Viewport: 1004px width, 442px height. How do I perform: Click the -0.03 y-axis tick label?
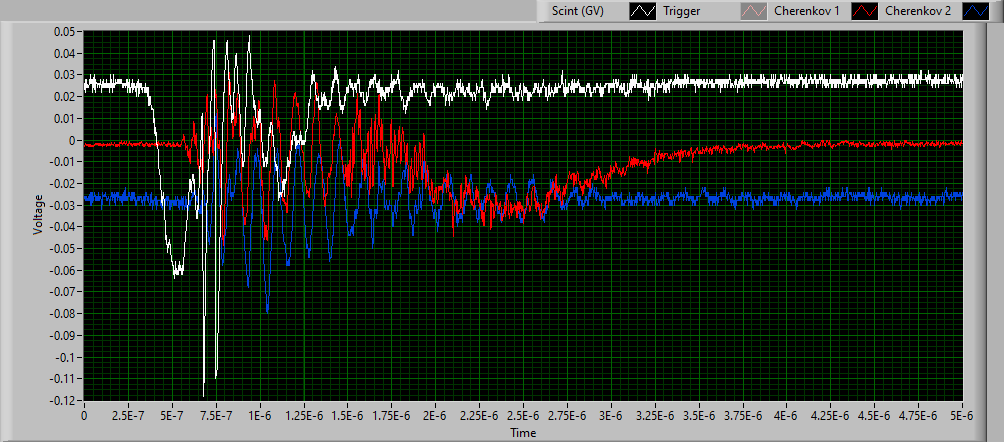coord(65,205)
